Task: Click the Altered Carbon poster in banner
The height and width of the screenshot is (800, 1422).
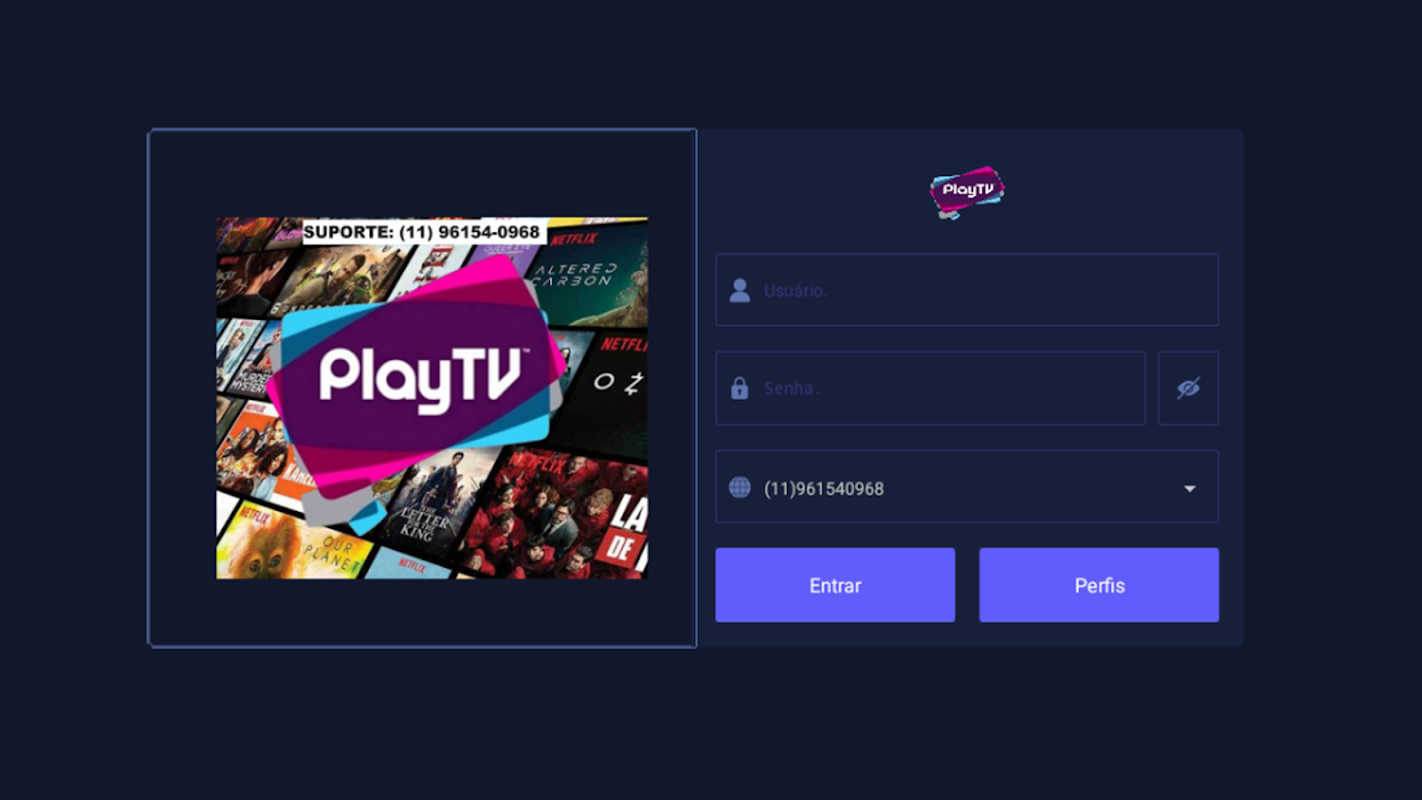Action: (592, 280)
